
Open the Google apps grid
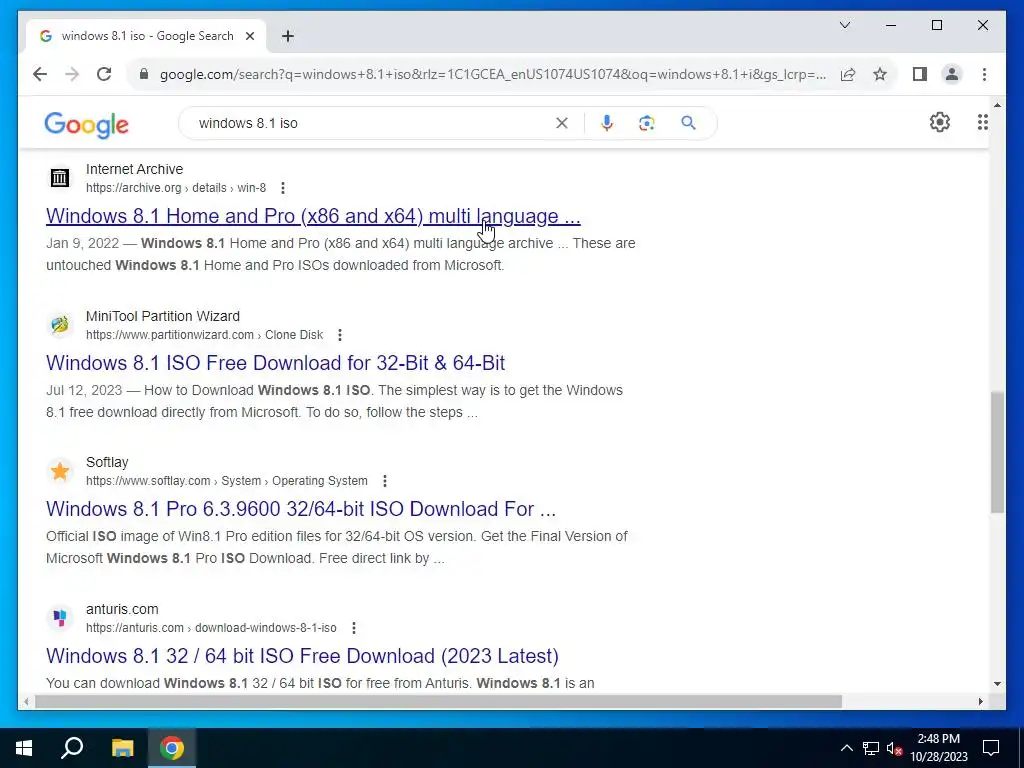tap(982, 122)
